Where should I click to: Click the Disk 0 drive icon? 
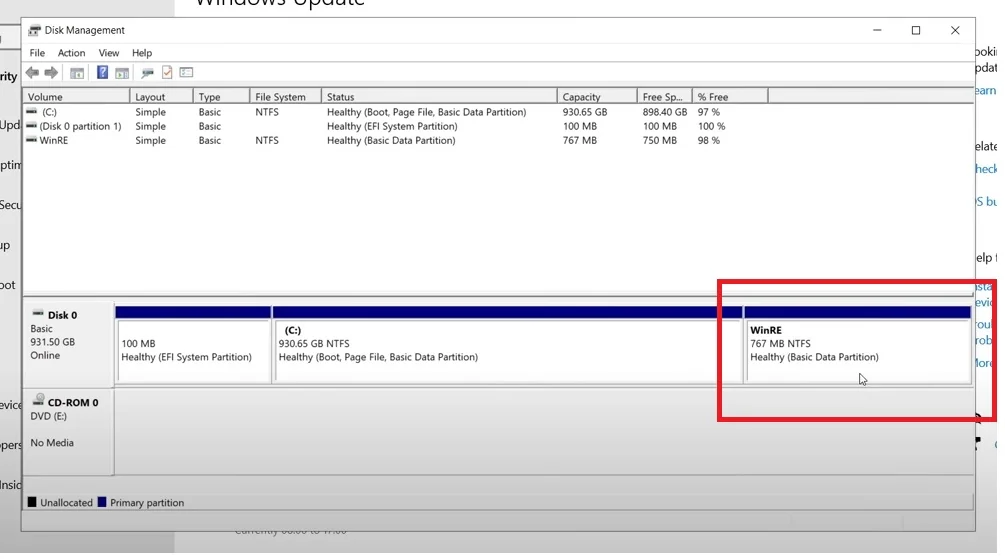pos(38,313)
